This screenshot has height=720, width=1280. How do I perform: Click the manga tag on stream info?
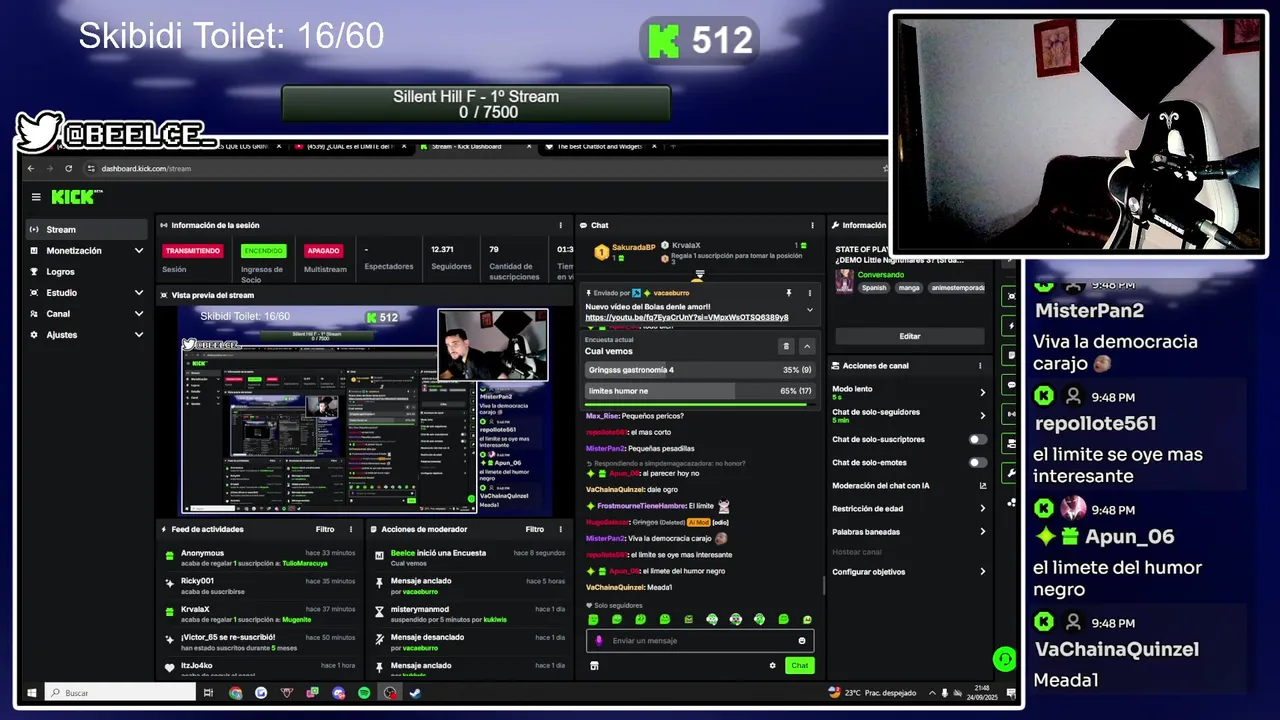click(x=909, y=287)
